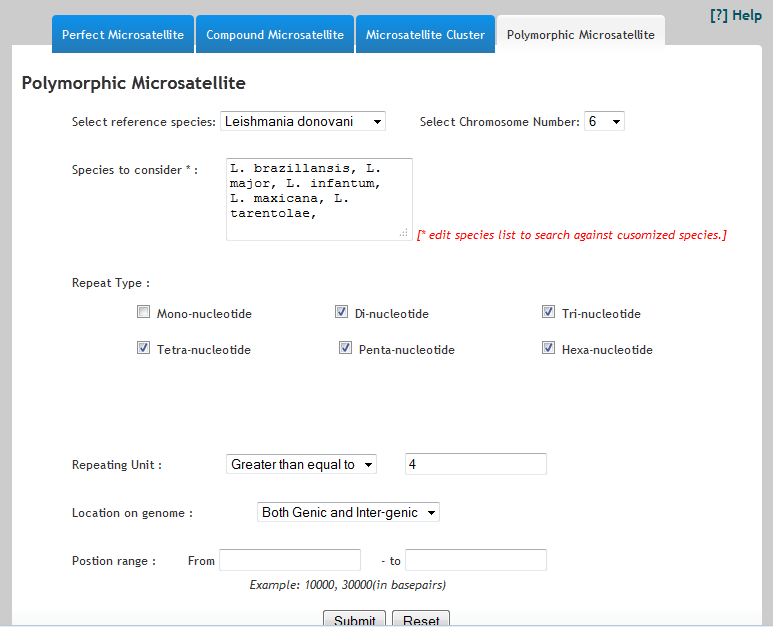The height and width of the screenshot is (627, 773).
Task: Click the Repeating Unit value field
Action: click(x=475, y=464)
